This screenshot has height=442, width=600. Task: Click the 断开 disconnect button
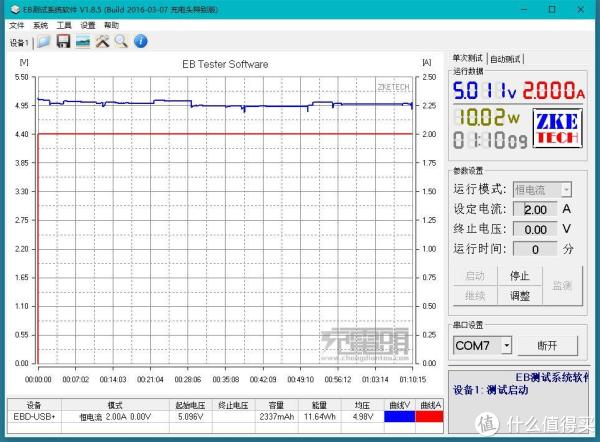(548, 346)
